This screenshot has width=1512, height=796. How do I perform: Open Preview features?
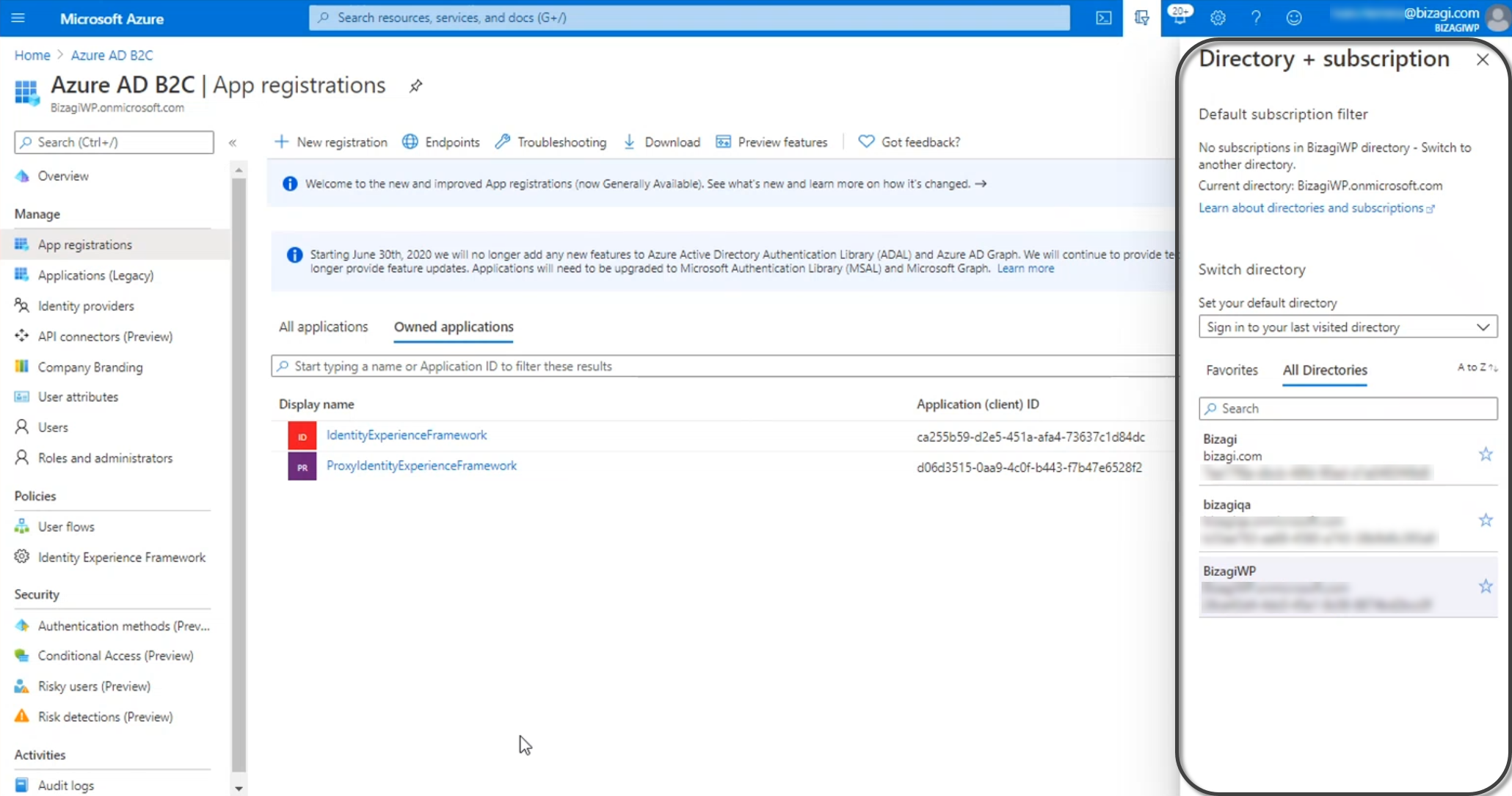pyautogui.click(x=772, y=142)
